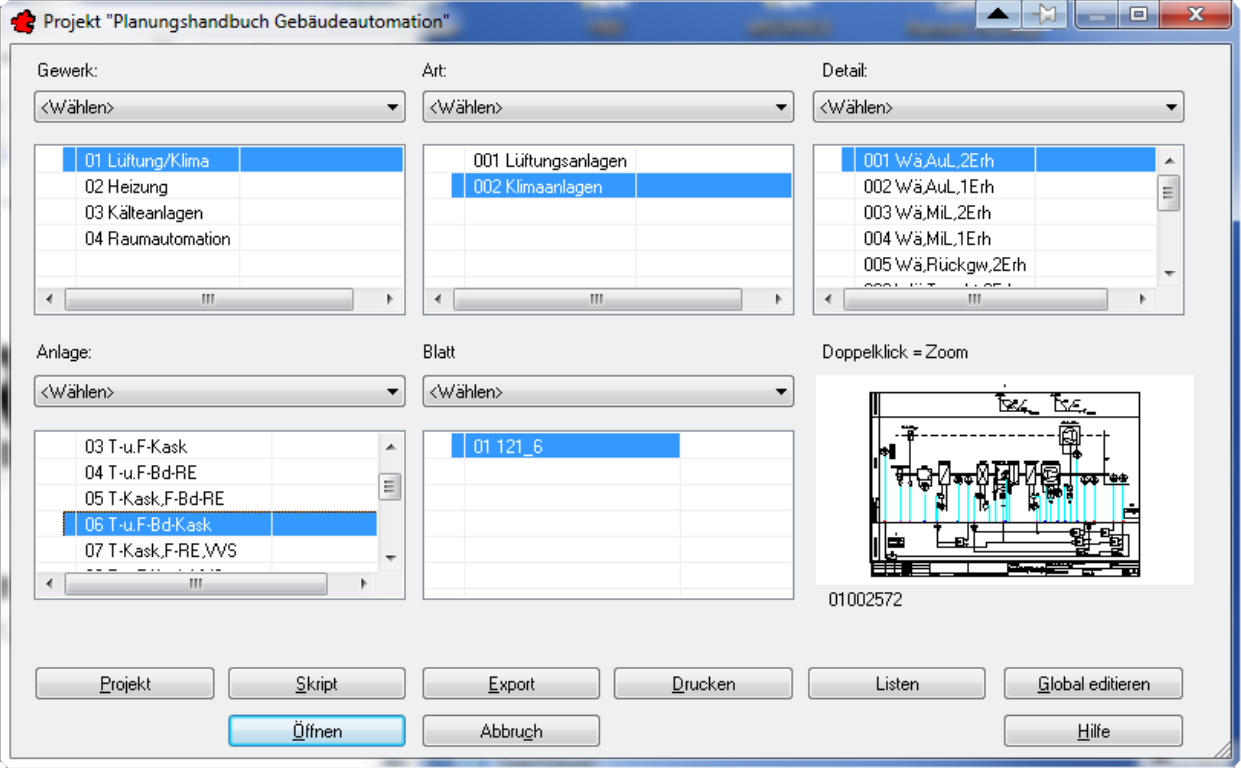Click Detail list horizontal scroll-right arrow
This screenshot has height=768, width=1241.
click(x=1145, y=298)
